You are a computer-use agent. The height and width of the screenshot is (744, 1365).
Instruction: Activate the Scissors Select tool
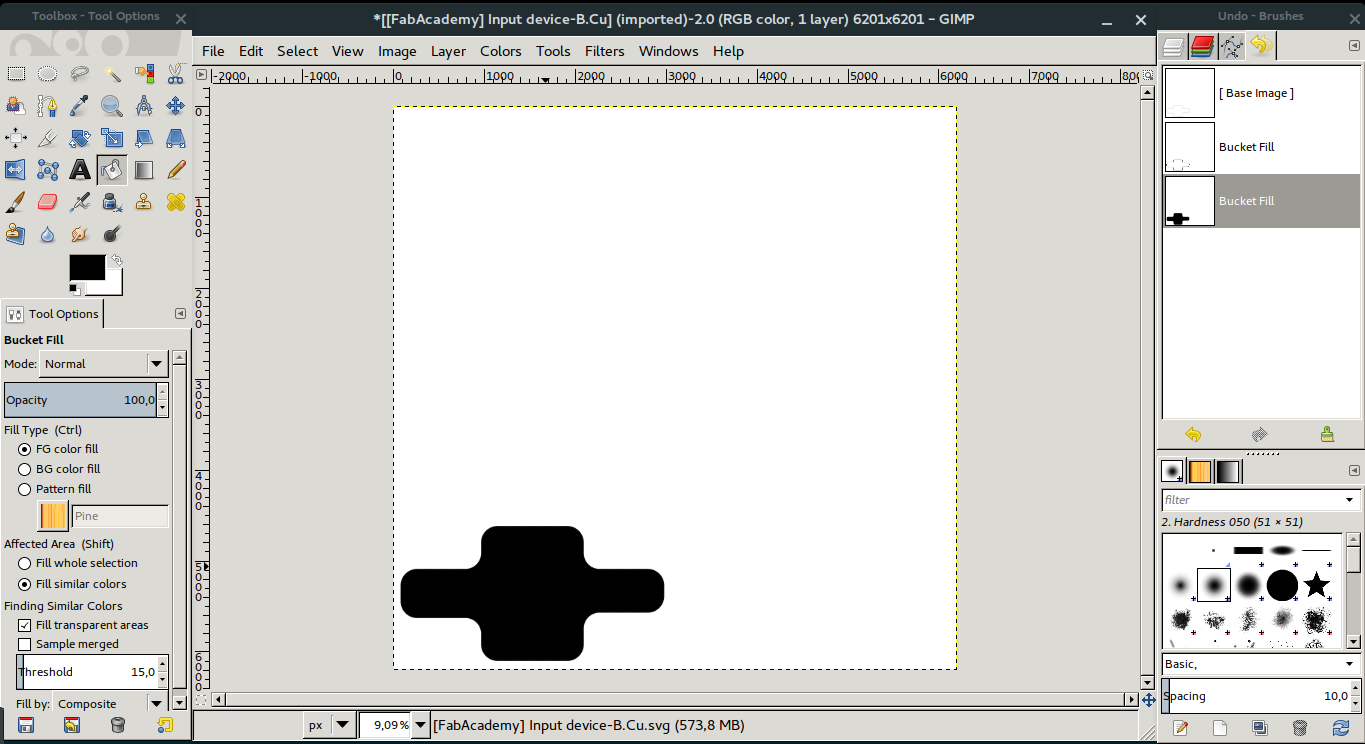tap(176, 73)
